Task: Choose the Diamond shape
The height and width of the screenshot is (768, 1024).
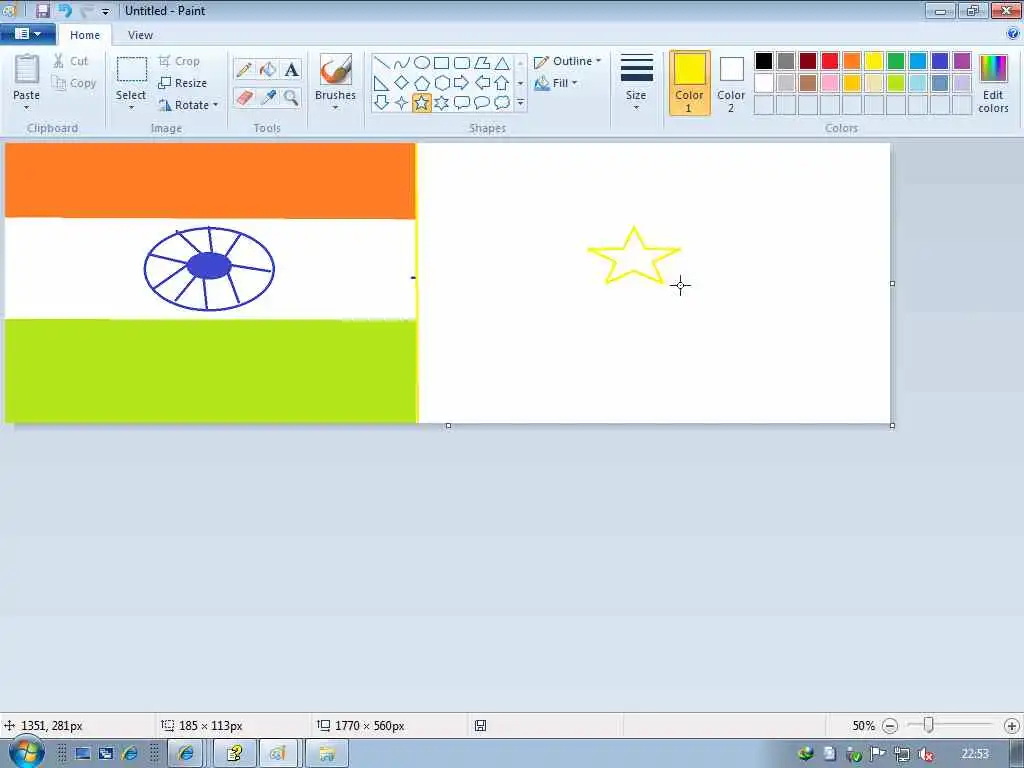Action: point(402,83)
